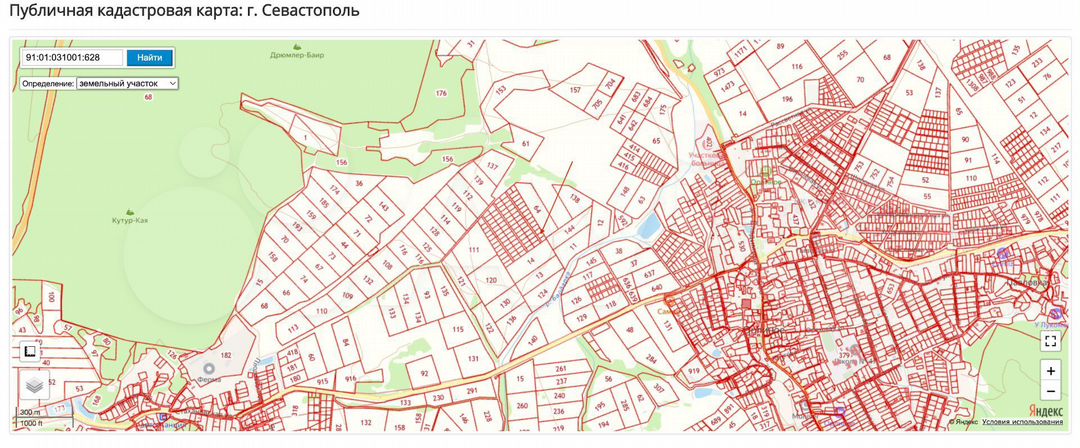Click land parcel number 92
Viewport: 1080px width, 448px height.
pos(424,373)
